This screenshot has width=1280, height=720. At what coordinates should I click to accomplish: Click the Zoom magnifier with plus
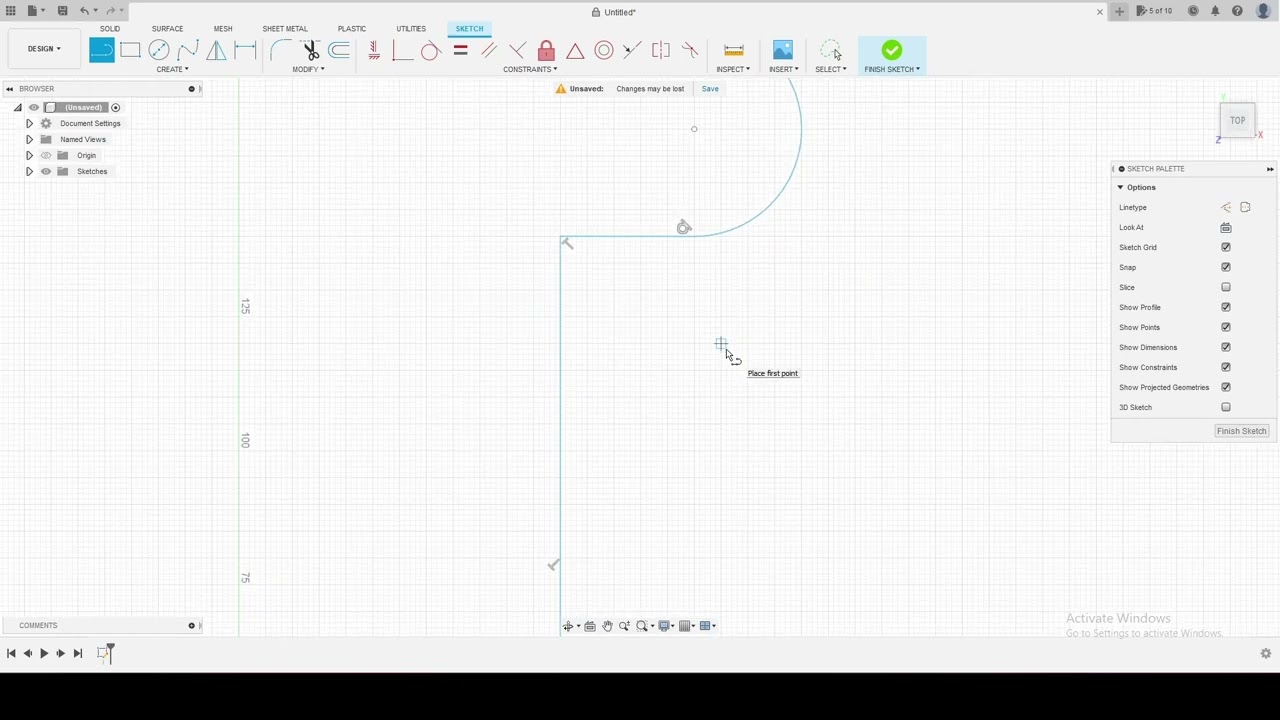click(x=624, y=626)
